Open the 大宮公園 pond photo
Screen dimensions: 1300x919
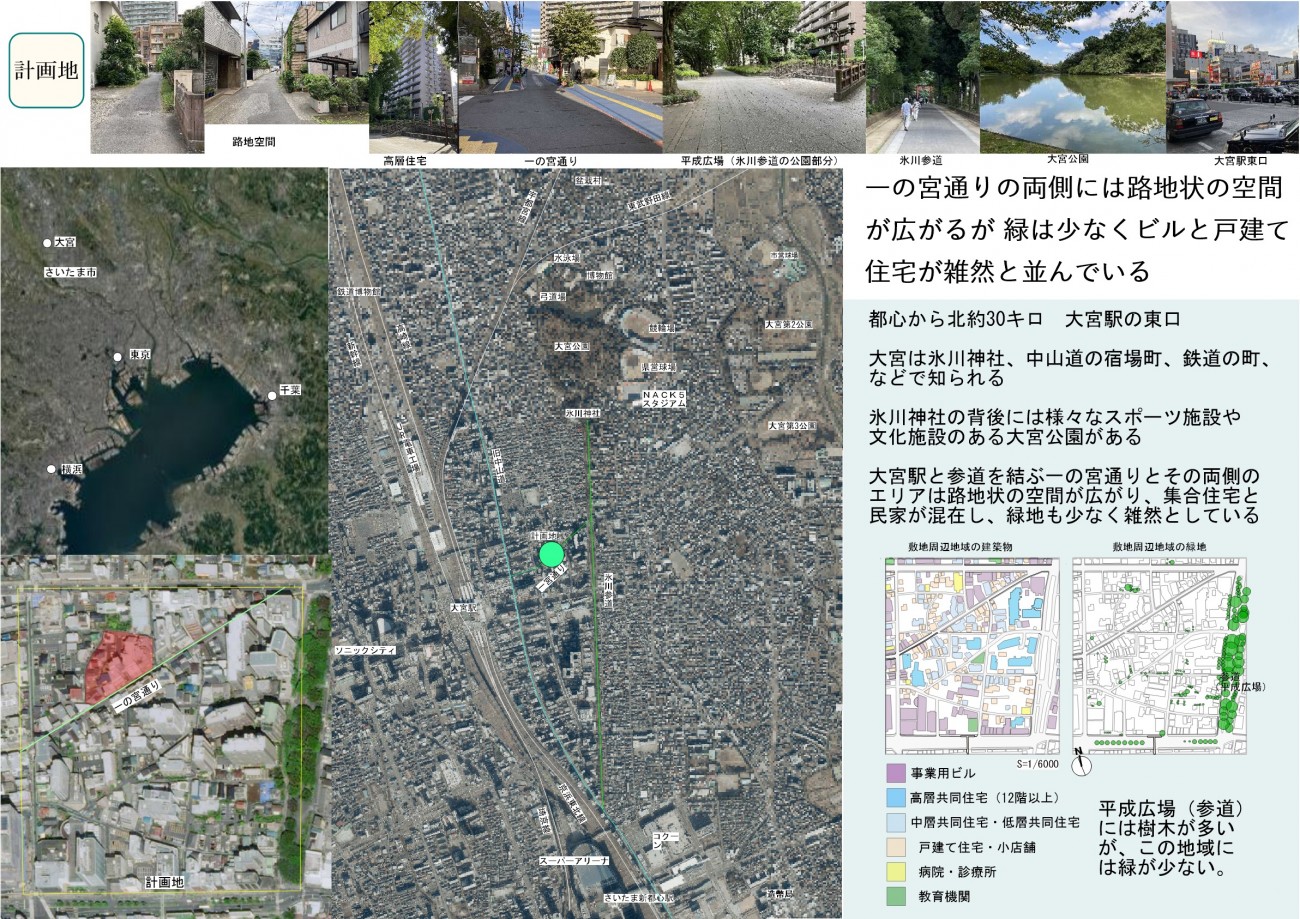pos(1072,77)
